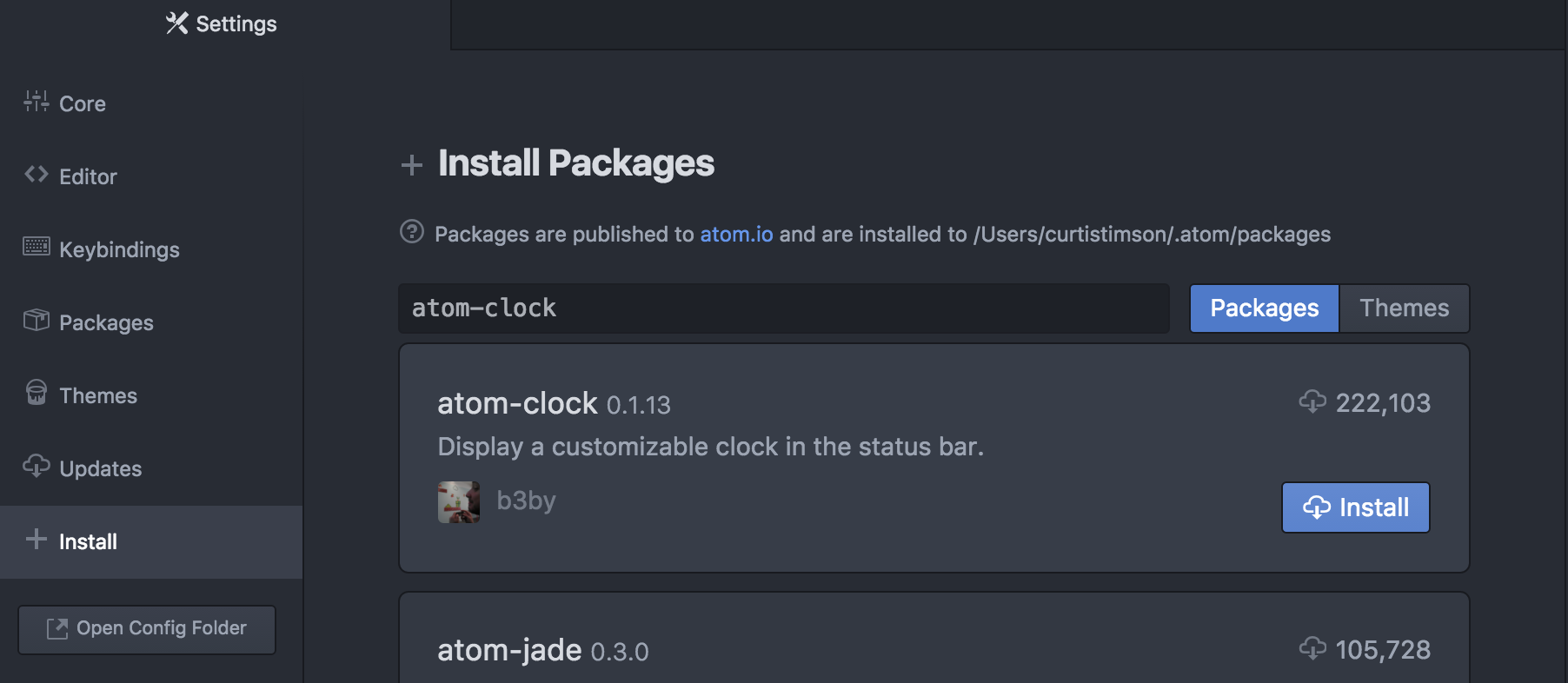Screen dimensions: 1568x683
Task: Click the b3by author avatar
Action: coord(459,501)
